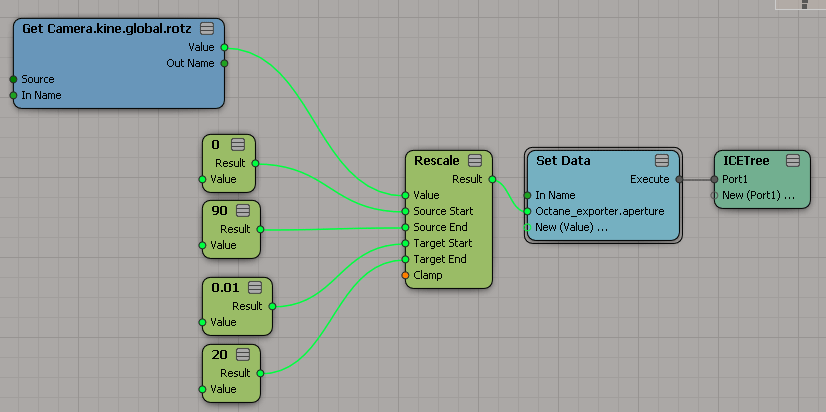This screenshot has height=412, width=826.
Task: Click the Value port of the 0 node
Action: coord(202,179)
